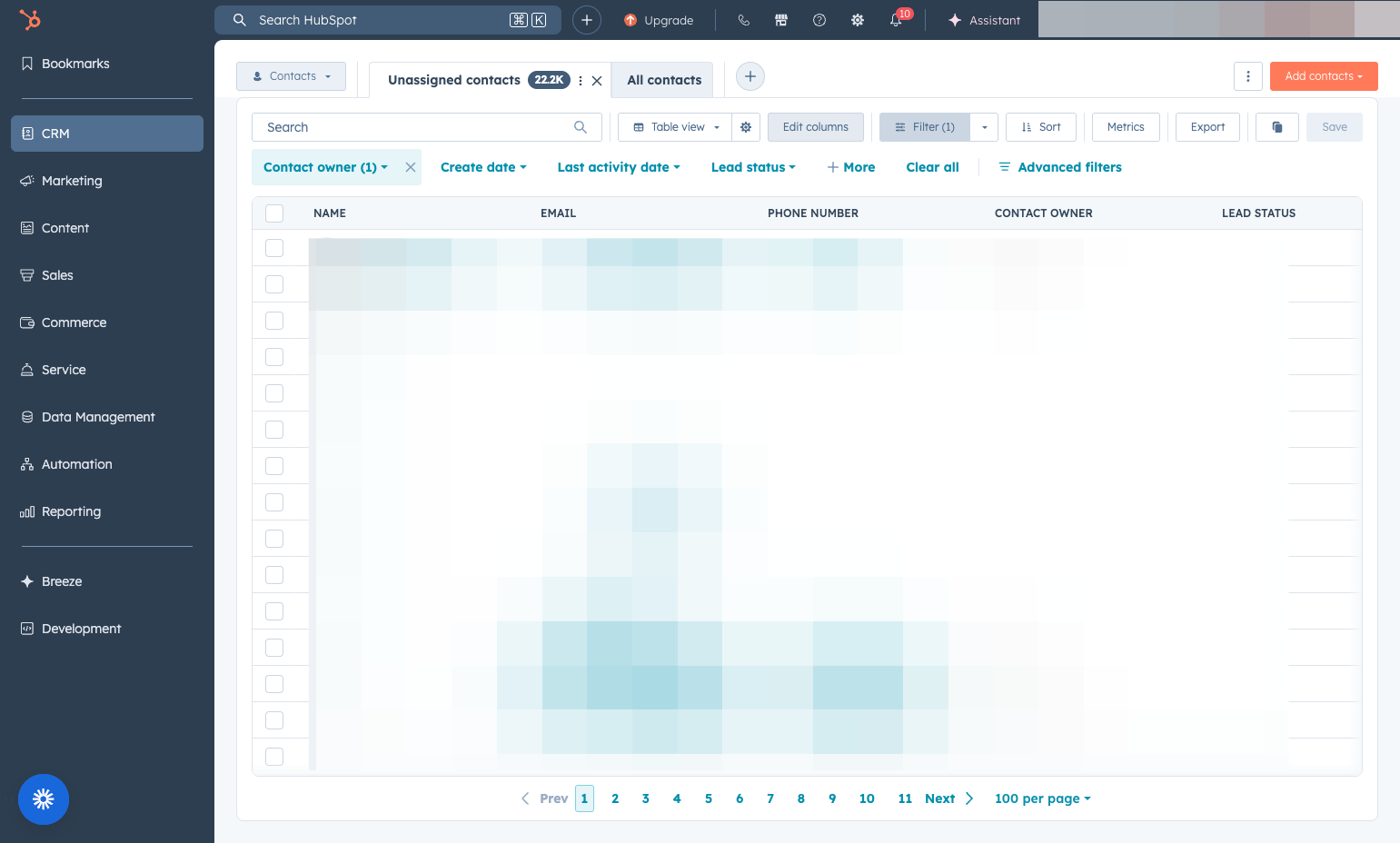The image size is (1400, 843).
Task: Open table view settings gear icon
Action: click(x=746, y=127)
